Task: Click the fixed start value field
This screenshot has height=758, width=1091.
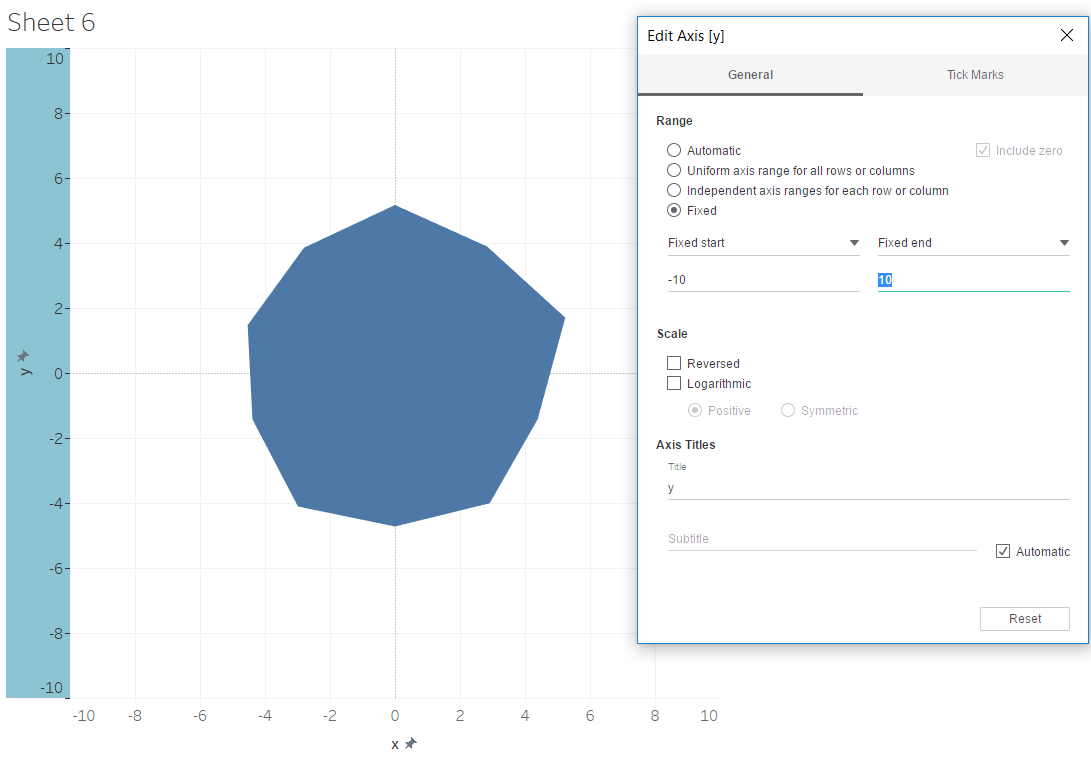Action: [x=763, y=280]
